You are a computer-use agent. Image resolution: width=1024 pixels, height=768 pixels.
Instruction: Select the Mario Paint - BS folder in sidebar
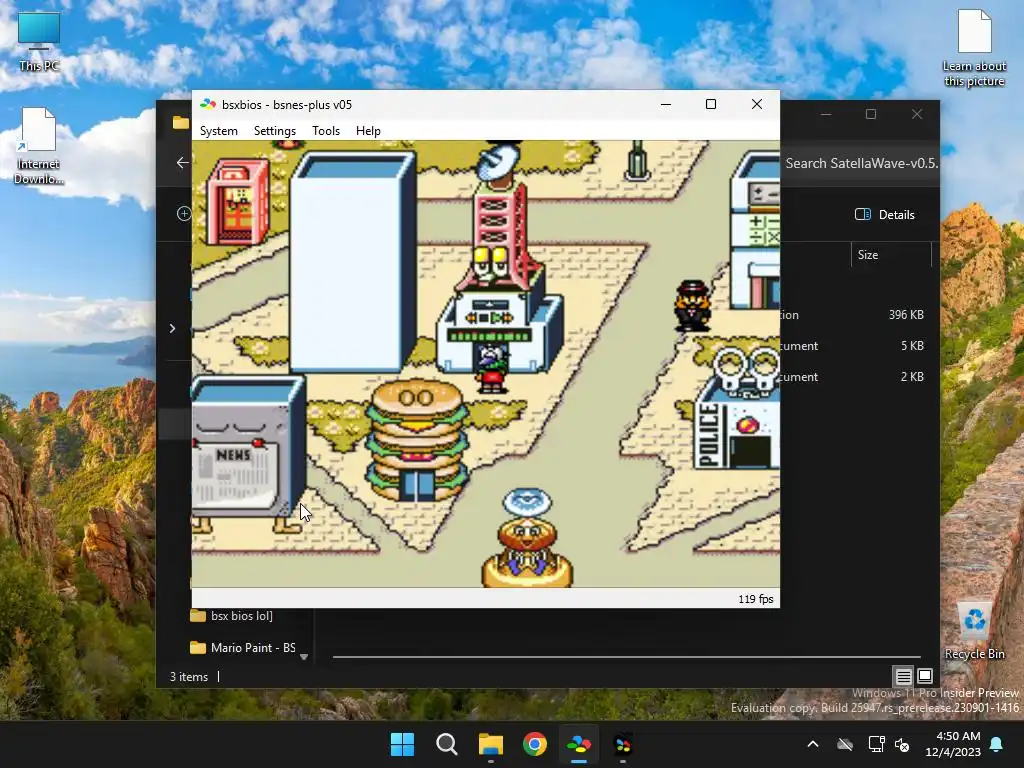tap(242, 647)
